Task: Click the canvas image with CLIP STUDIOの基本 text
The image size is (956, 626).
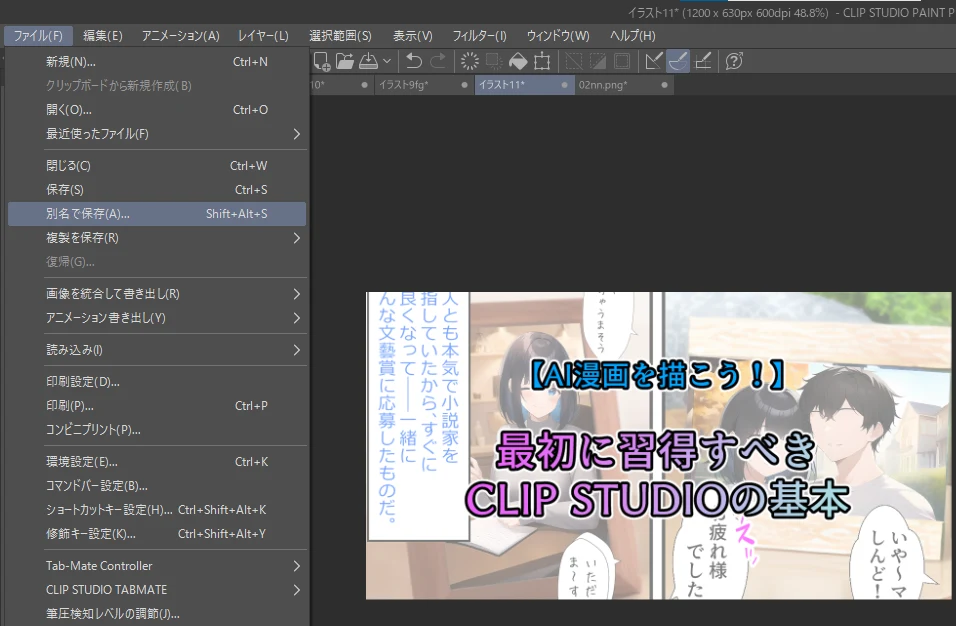Action: click(658, 446)
